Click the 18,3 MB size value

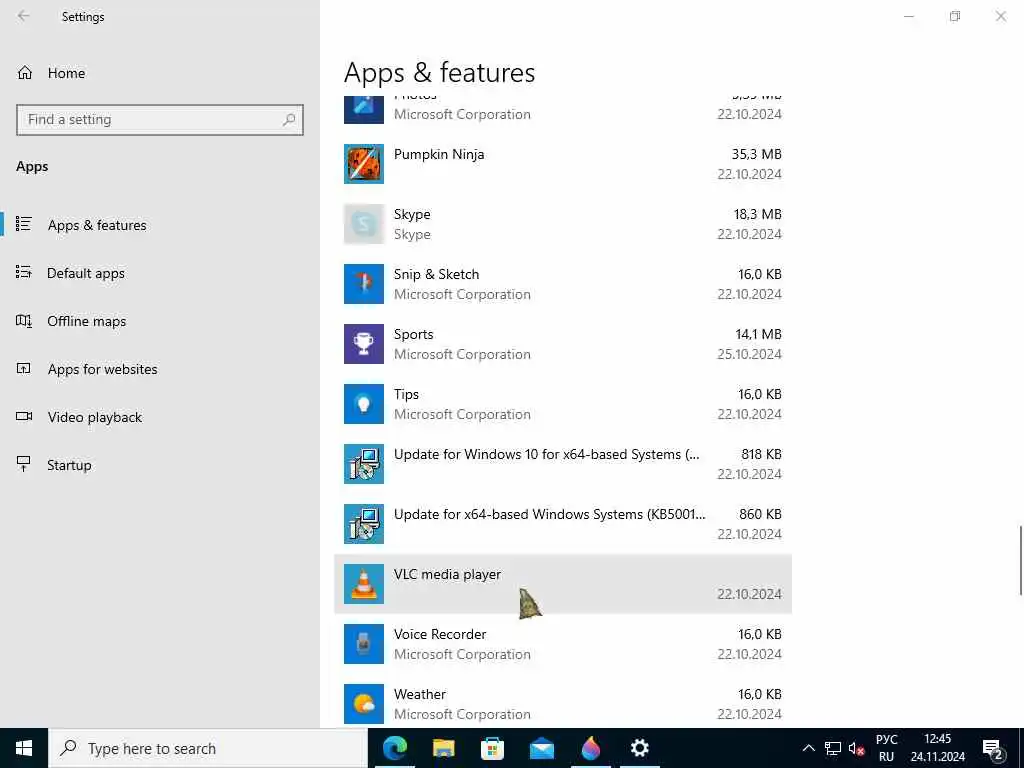(758, 214)
